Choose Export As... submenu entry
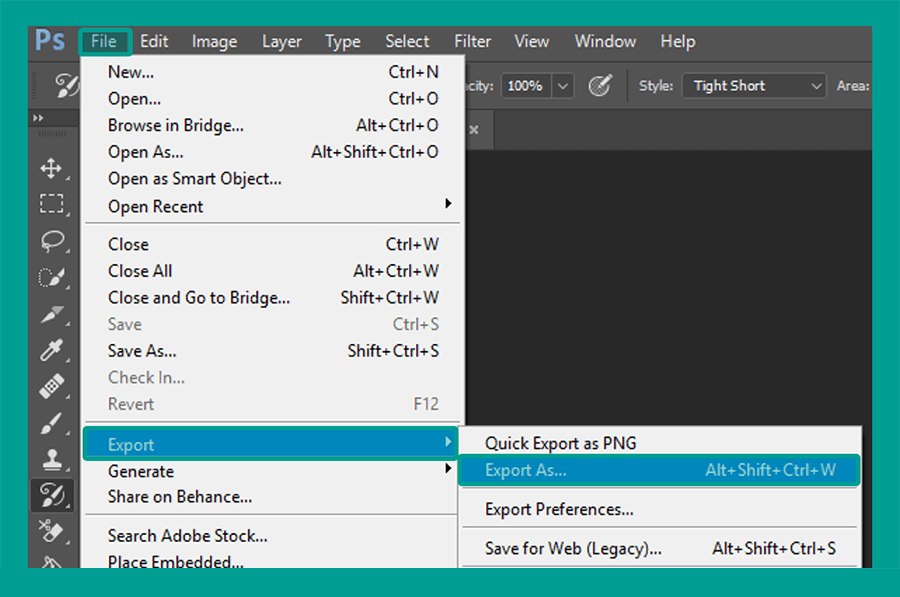The height and width of the screenshot is (597, 900). (659, 470)
